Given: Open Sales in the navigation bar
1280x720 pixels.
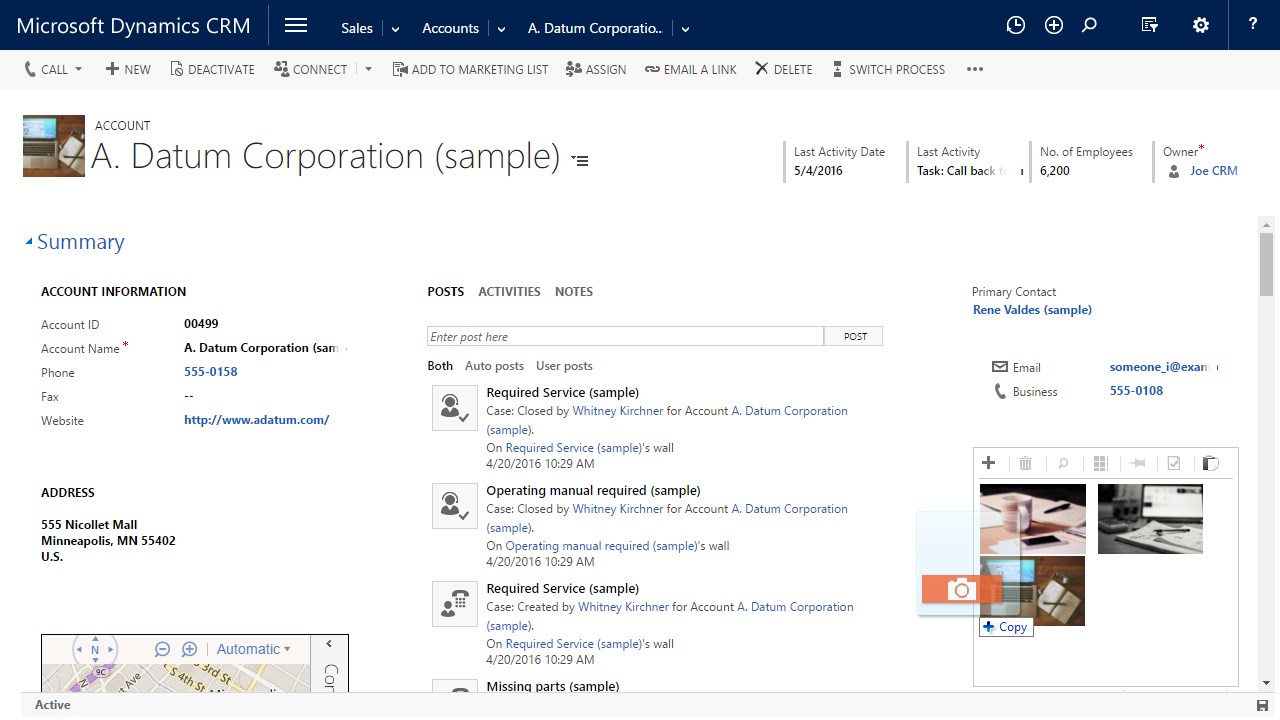Looking at the screenshot, I should click(x=357, y=28).
